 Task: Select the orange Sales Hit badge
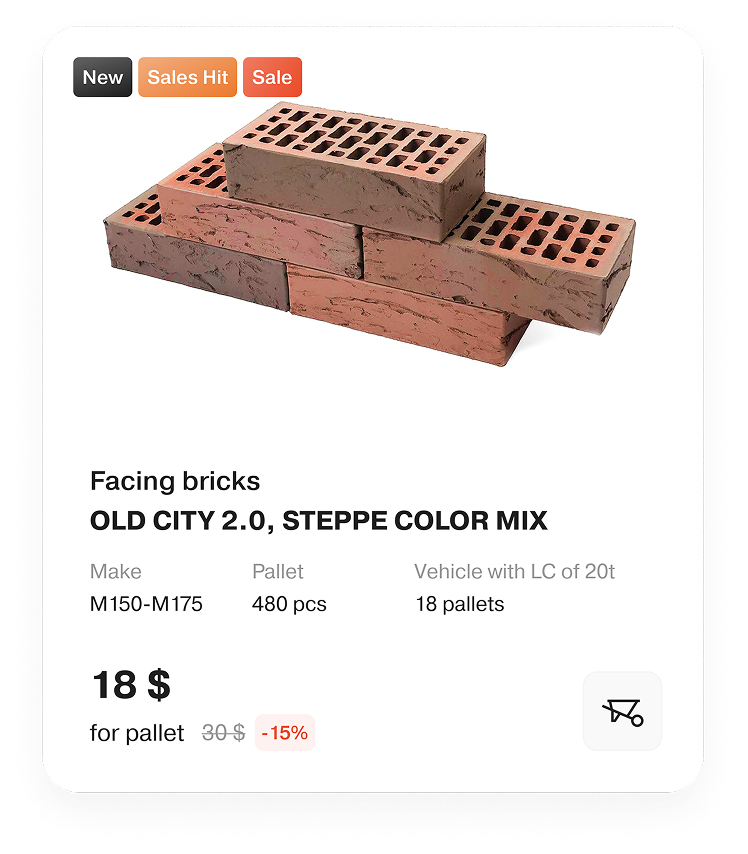[x=188, y=78]
